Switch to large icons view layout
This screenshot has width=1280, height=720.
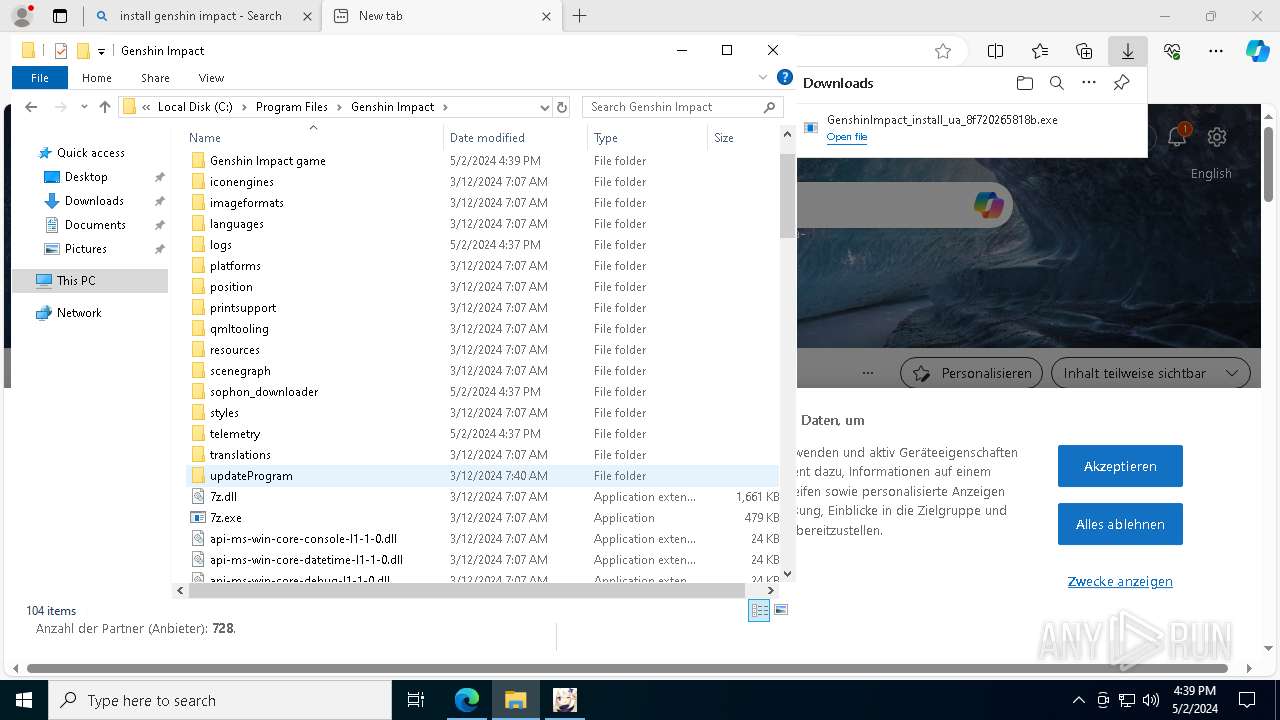781,610
